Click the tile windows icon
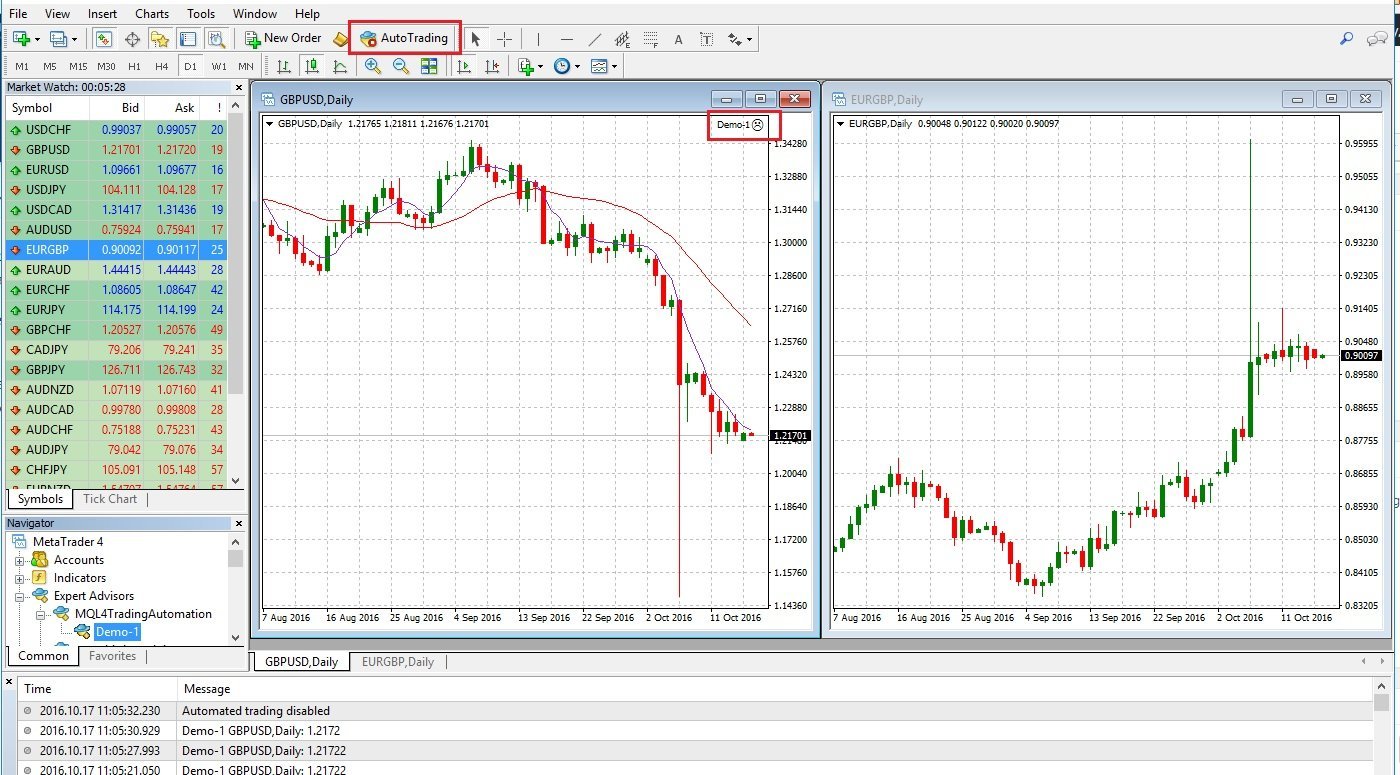1400x775 pixels. (429, 66)
